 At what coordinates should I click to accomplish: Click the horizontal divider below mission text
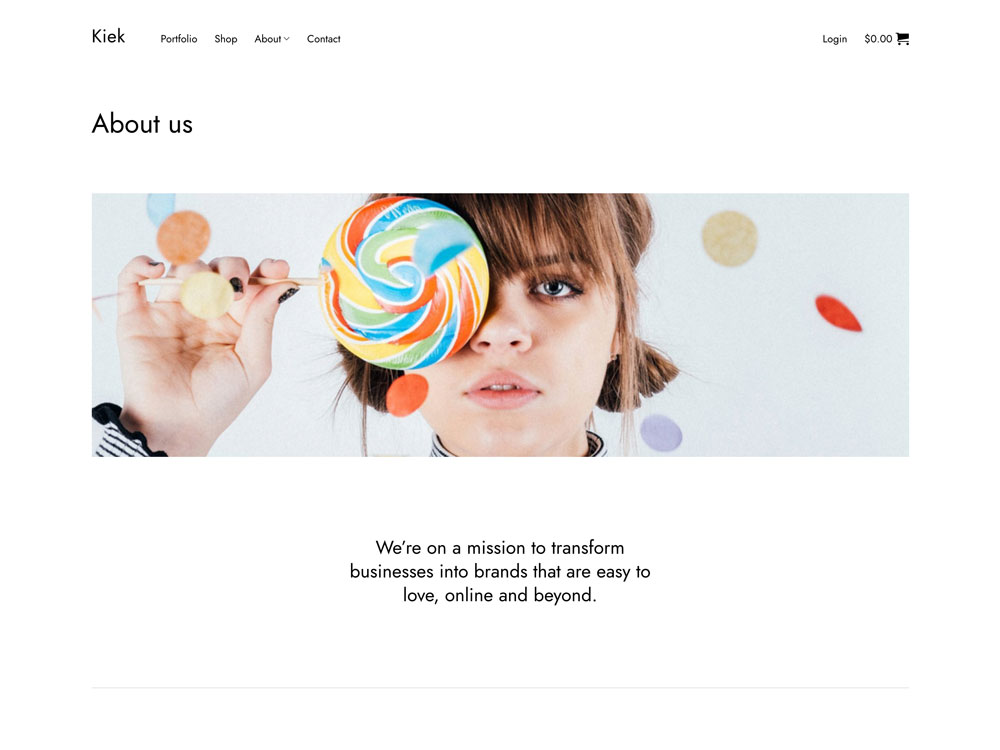(500, 688)
